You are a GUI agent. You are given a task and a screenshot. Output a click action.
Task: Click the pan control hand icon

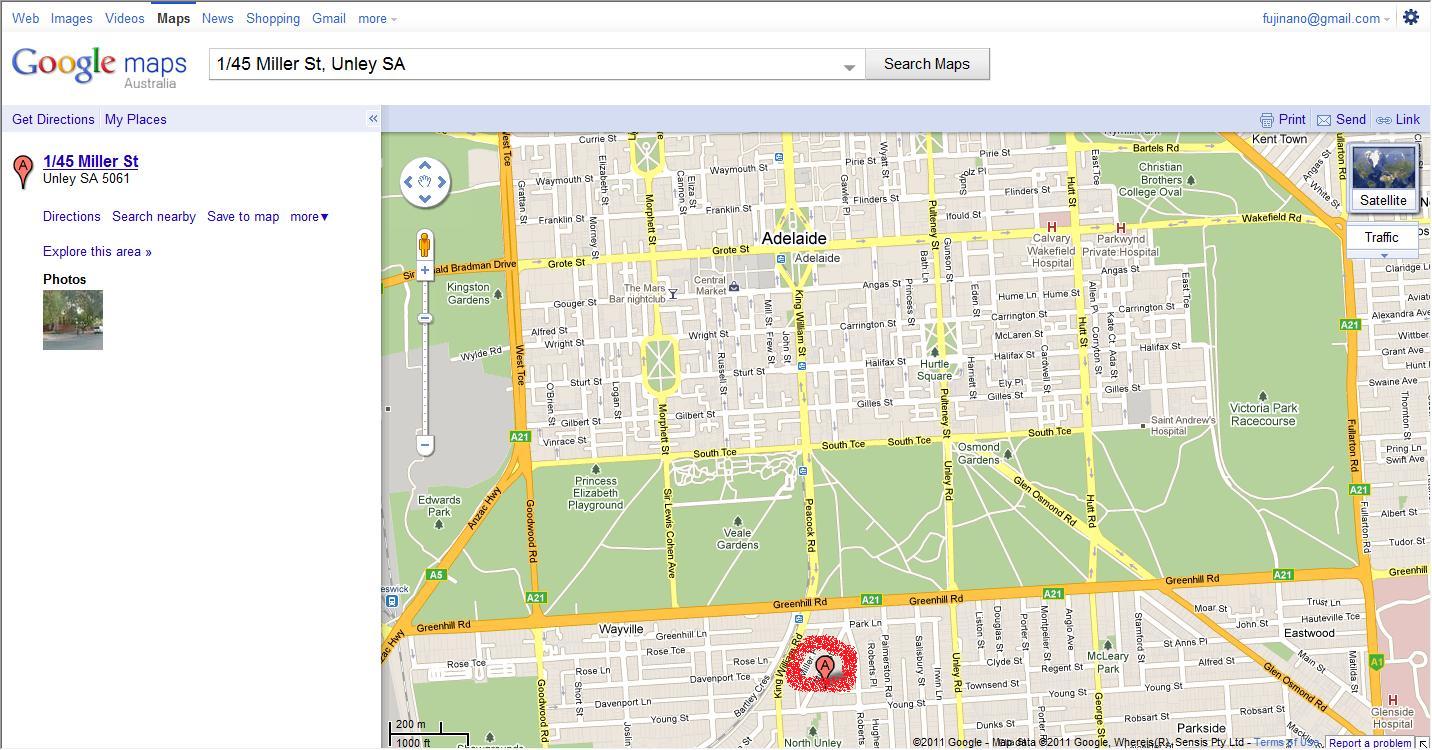point(425,182)
